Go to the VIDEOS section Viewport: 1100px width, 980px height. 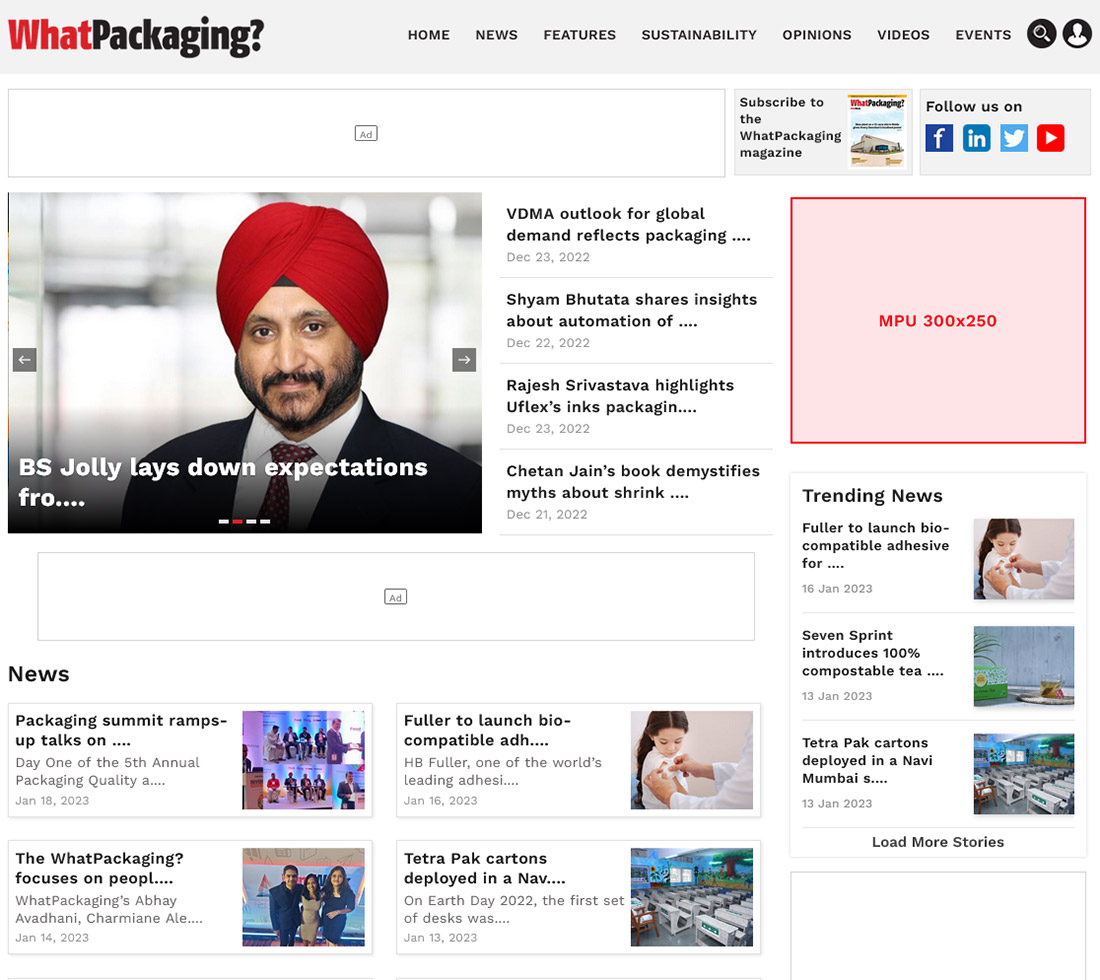903,35
